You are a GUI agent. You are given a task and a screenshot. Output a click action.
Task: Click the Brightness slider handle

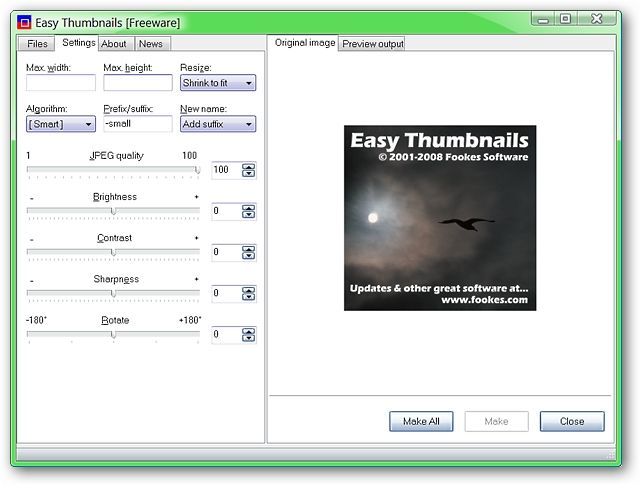point(113,211)
